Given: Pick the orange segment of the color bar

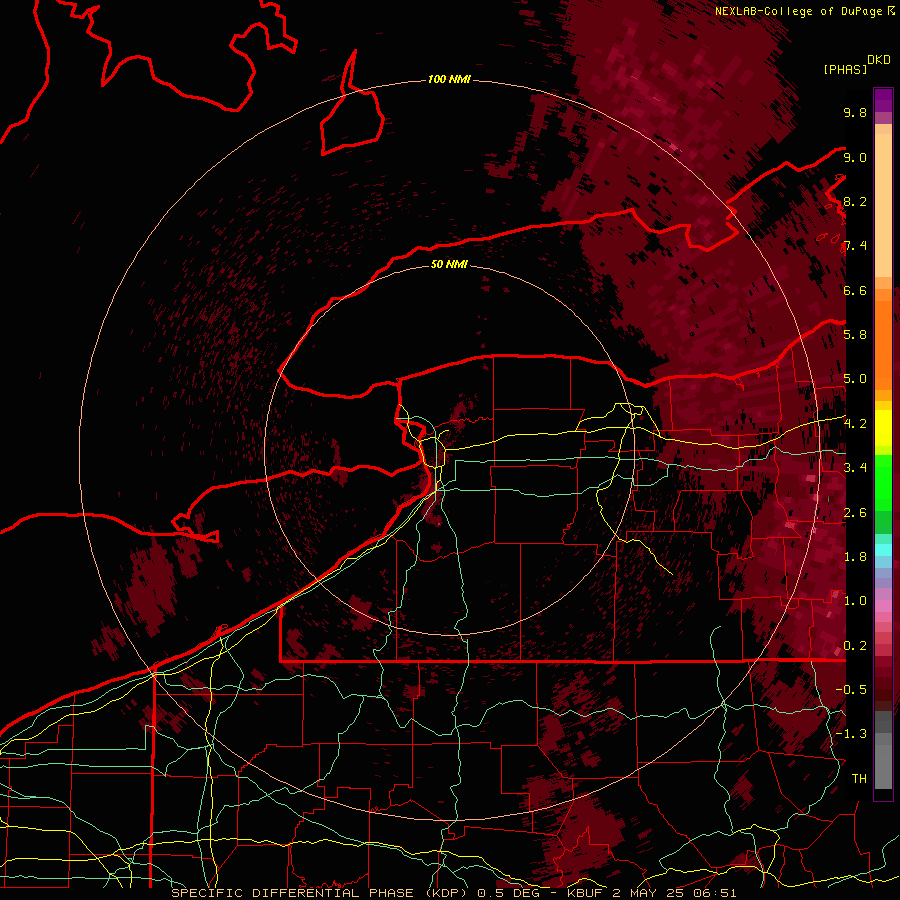Looking at the screenshot, I should (x=883, y=345).
